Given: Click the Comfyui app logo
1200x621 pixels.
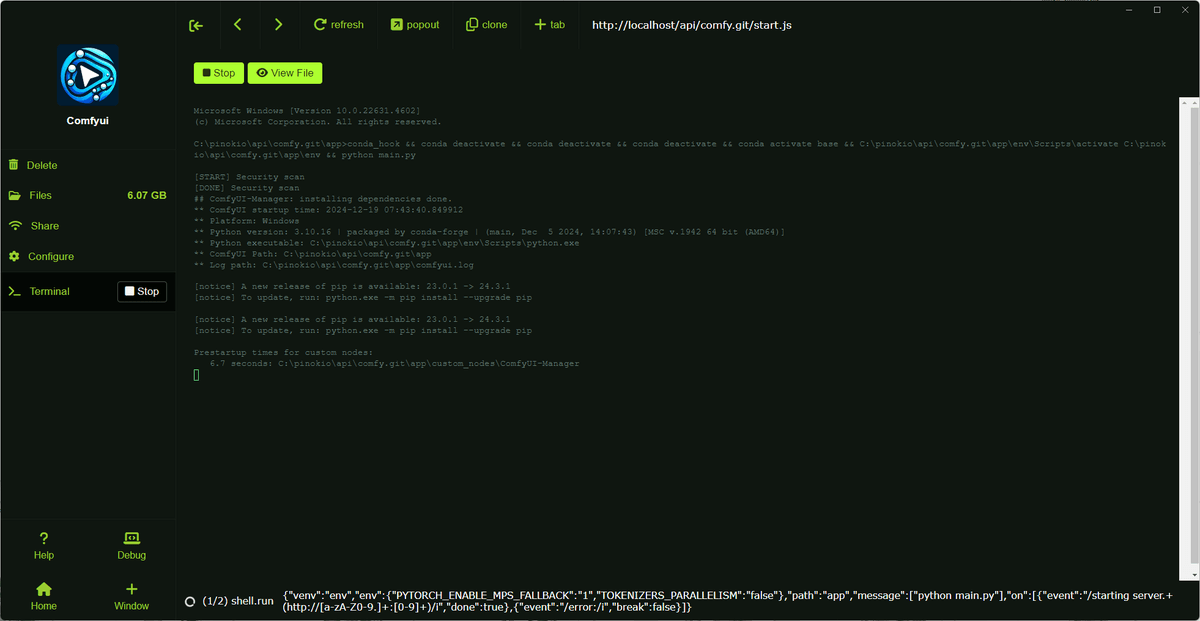Looking at the screenshot, I should click(87, 75).
